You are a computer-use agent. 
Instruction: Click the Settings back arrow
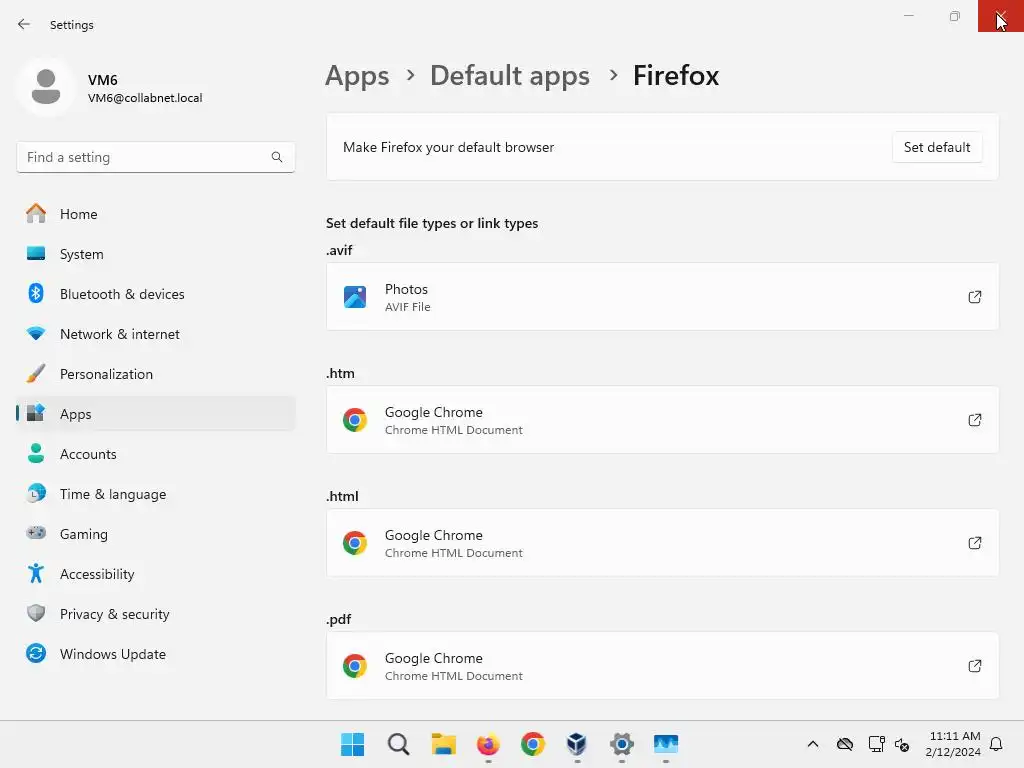[24, 24]
